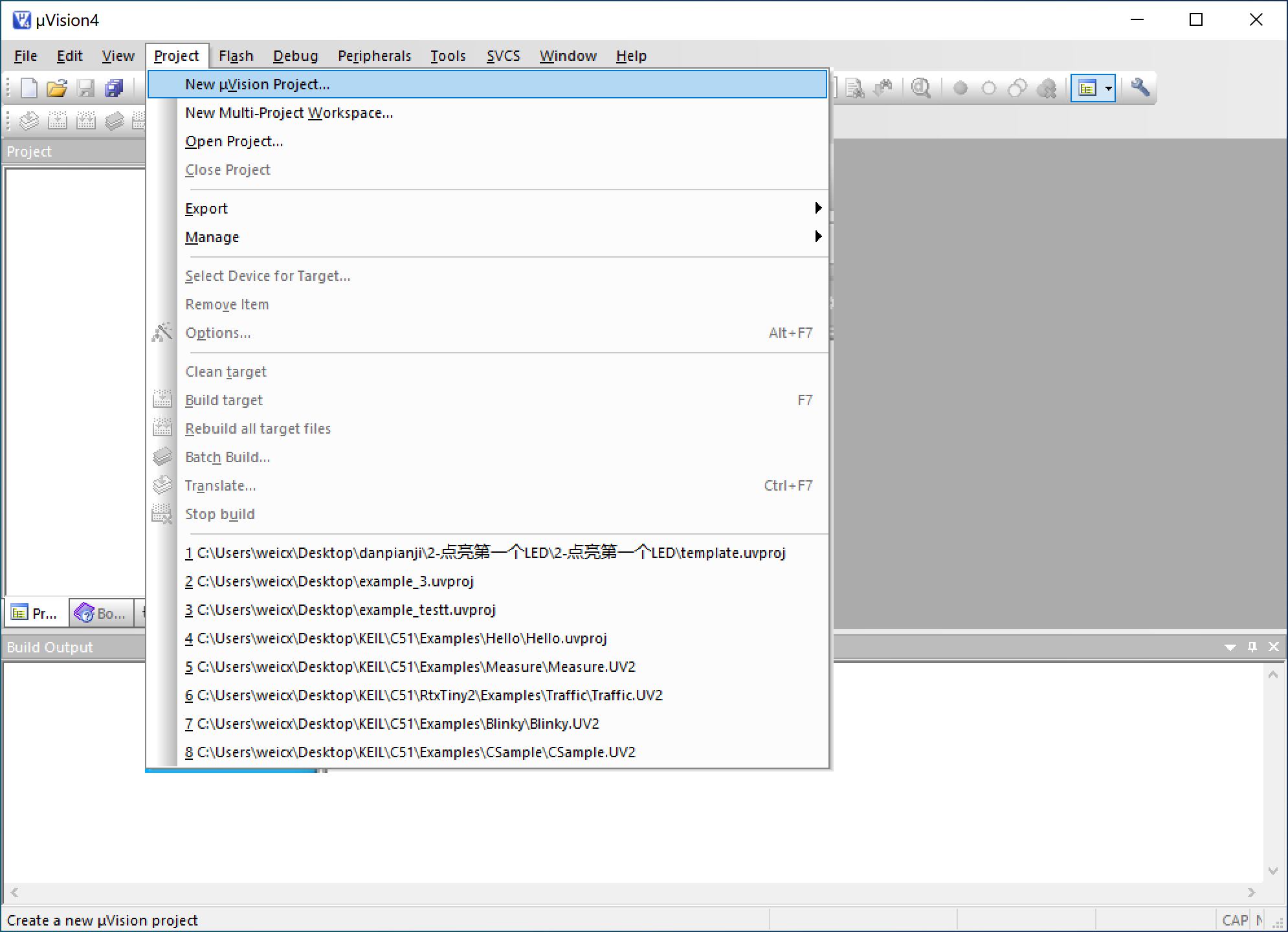This screenshot has height=932, width=1288.
Task: Click the Disable All Breakpoints double-circle icon
Action: pos(1017,88)
